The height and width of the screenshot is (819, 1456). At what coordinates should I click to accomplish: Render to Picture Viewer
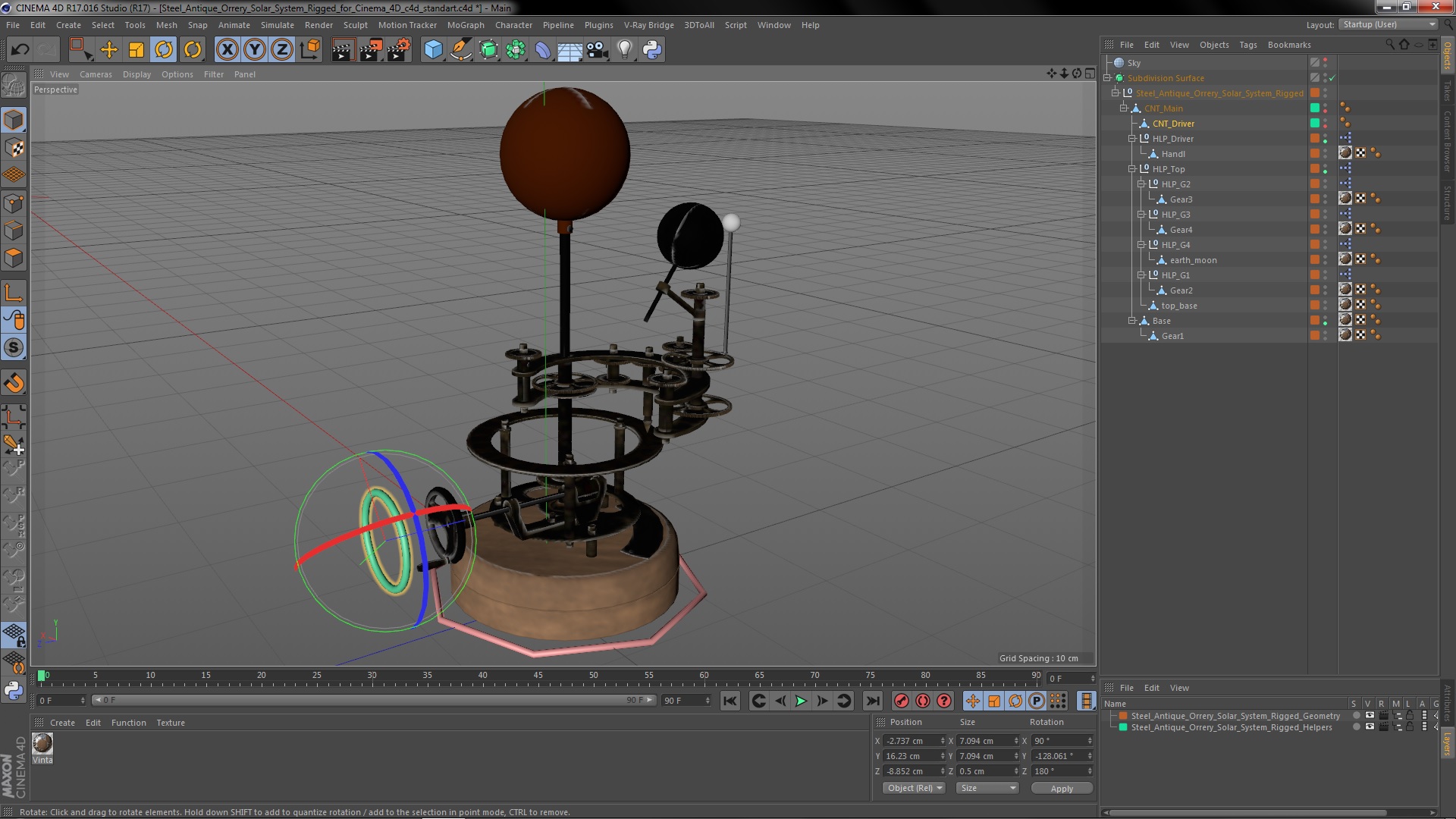point(371,50)
